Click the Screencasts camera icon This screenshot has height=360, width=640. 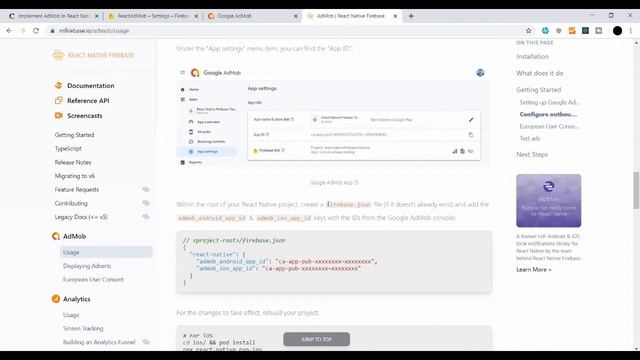tap(58, 116)
